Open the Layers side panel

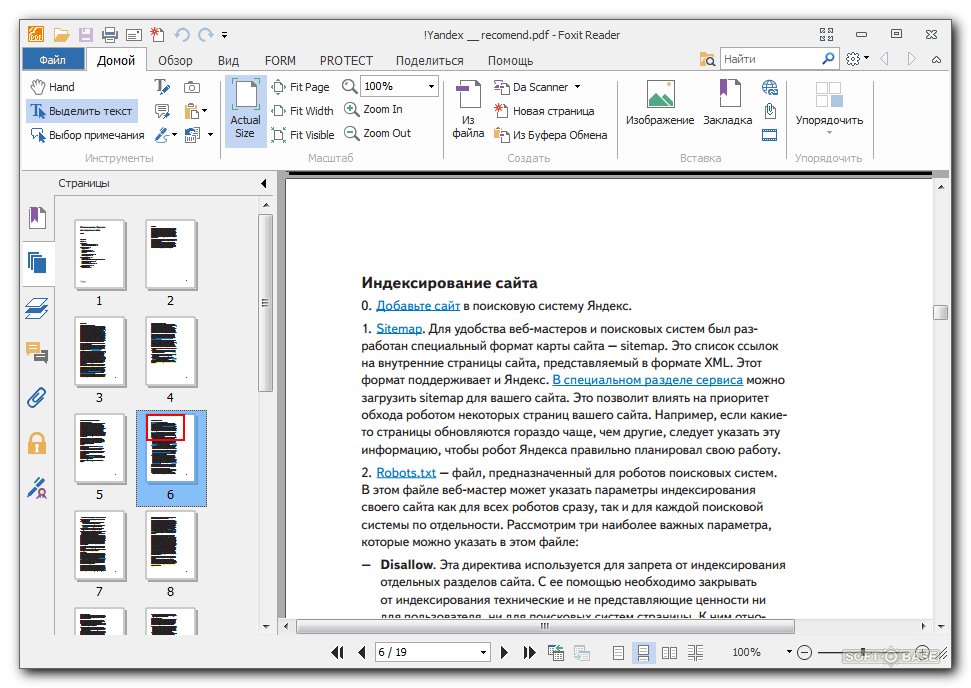[x=37, y=307]
